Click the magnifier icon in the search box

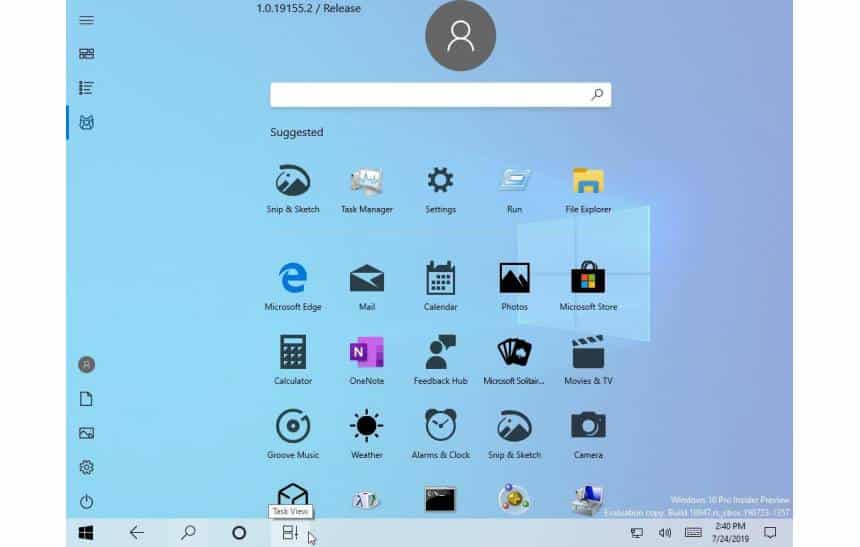tap(597, 95)
